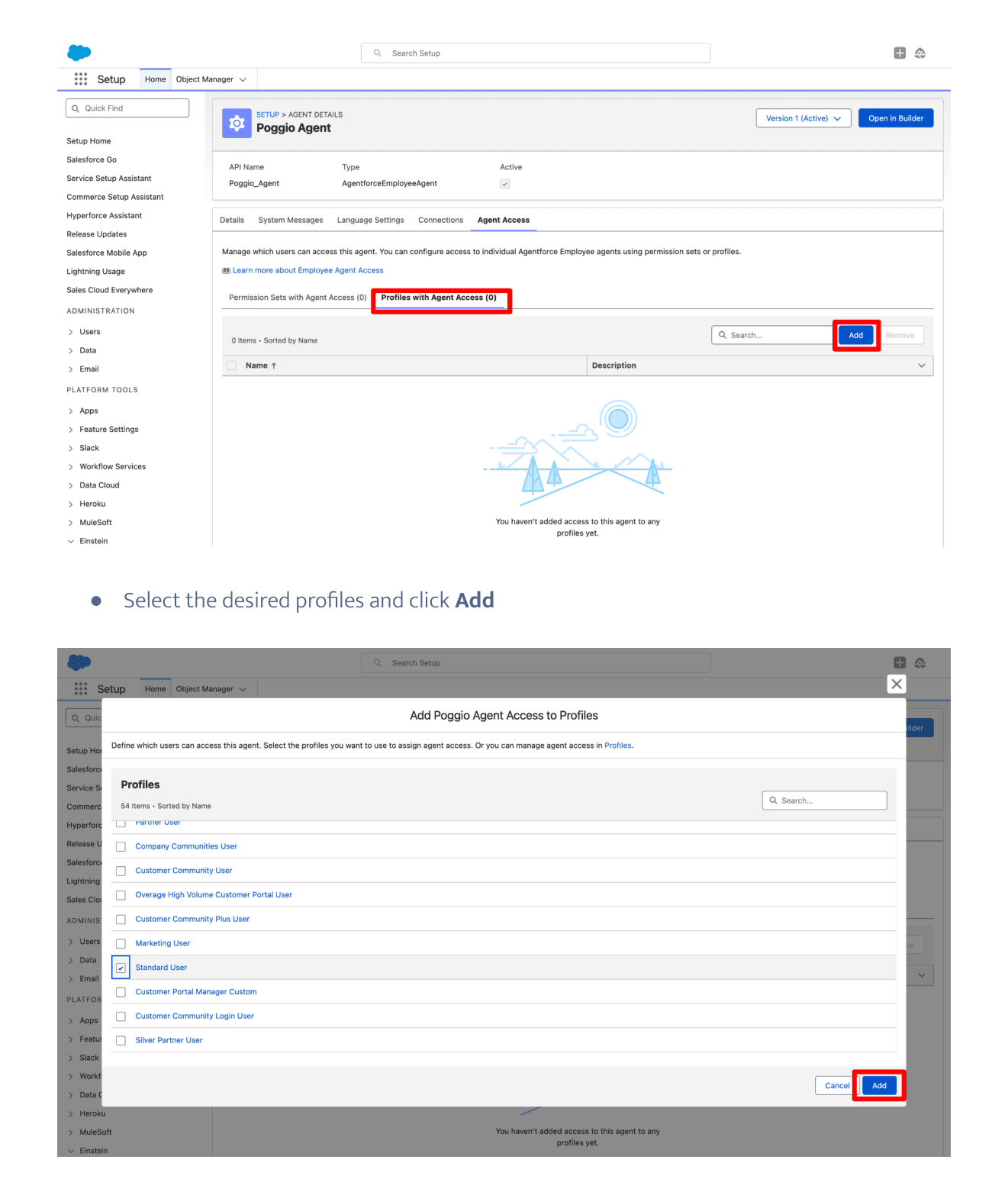Open Sales Cloud Everywhere in sidebar
This screenshot has width=1008, height=1195.
coord(110,291)
